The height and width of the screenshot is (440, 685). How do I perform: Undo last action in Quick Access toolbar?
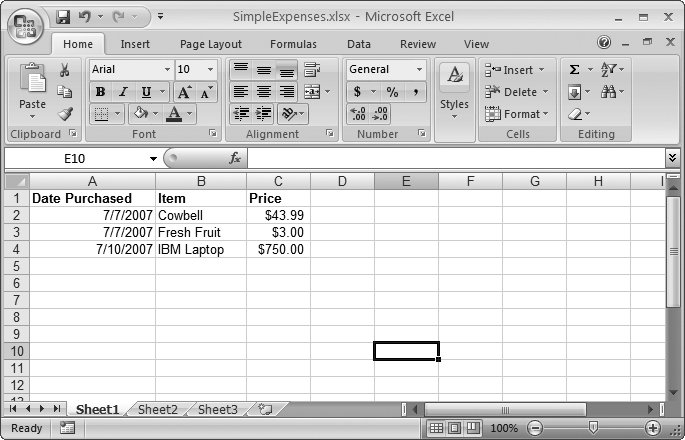[84, 17]
